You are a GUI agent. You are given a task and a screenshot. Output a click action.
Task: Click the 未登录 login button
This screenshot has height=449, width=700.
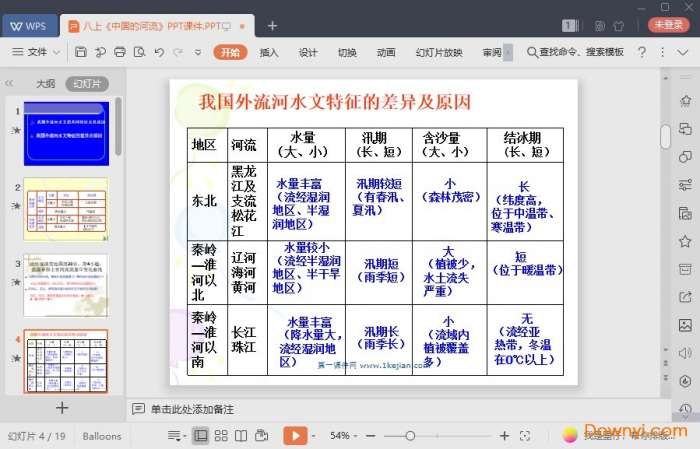tap(669, 25)
